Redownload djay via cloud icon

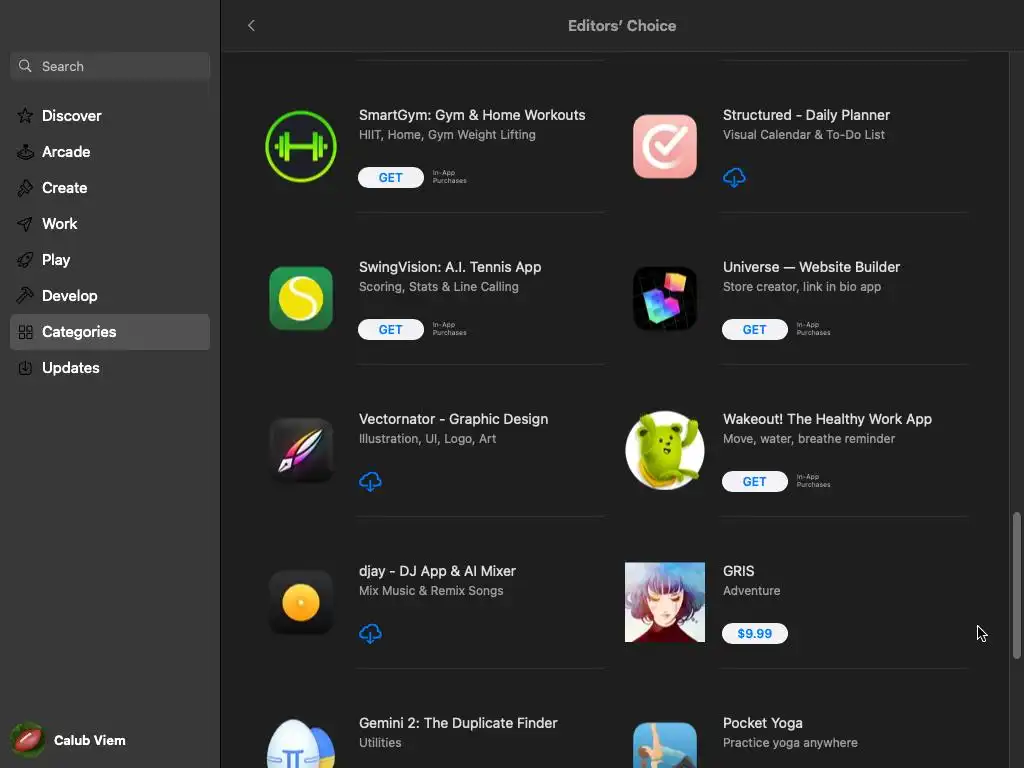pos(370,633)
